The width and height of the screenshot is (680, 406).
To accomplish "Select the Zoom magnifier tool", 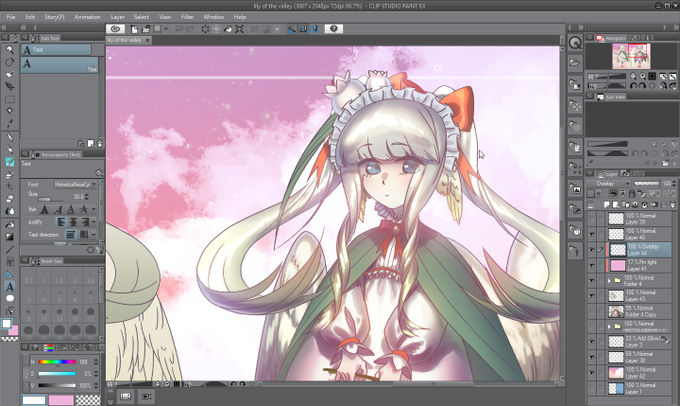I will click(10, 50).
